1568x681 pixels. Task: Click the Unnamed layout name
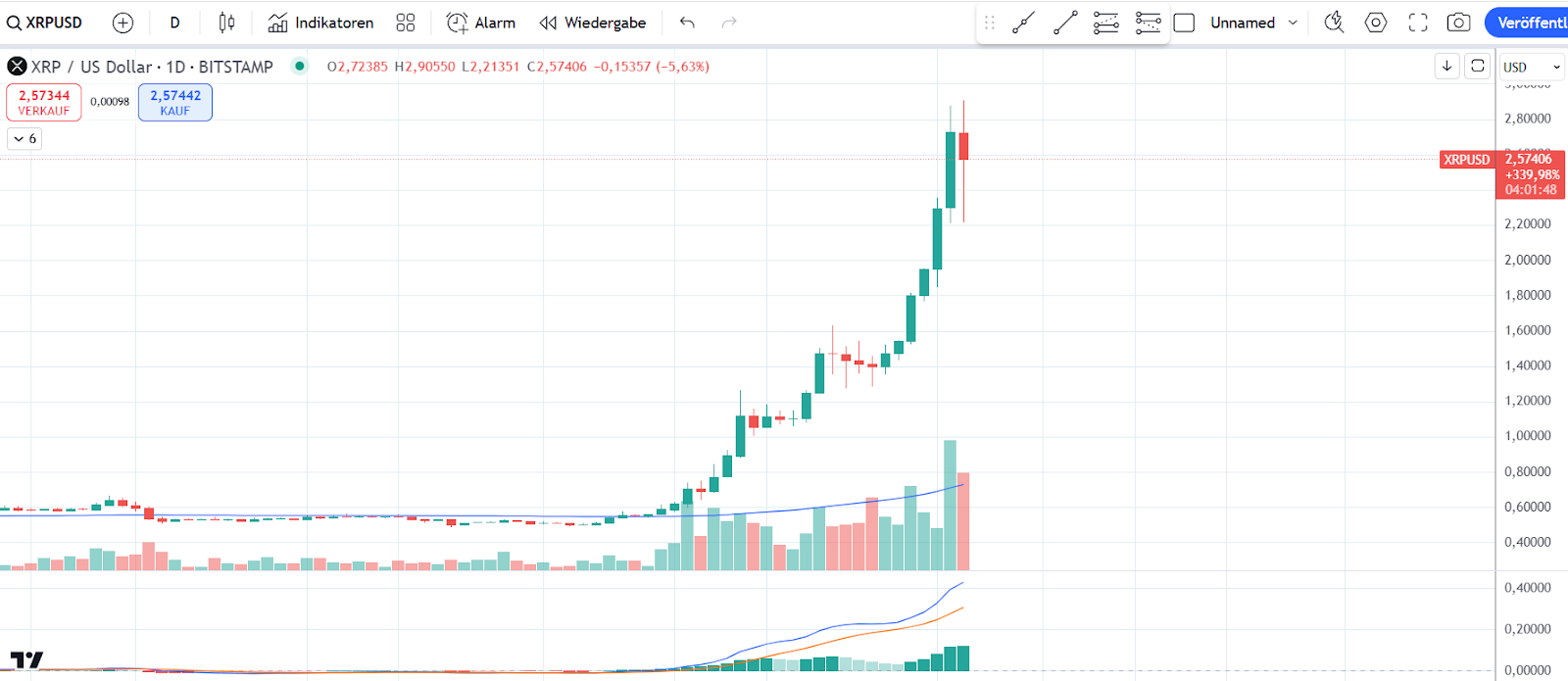click(1243, 23)
